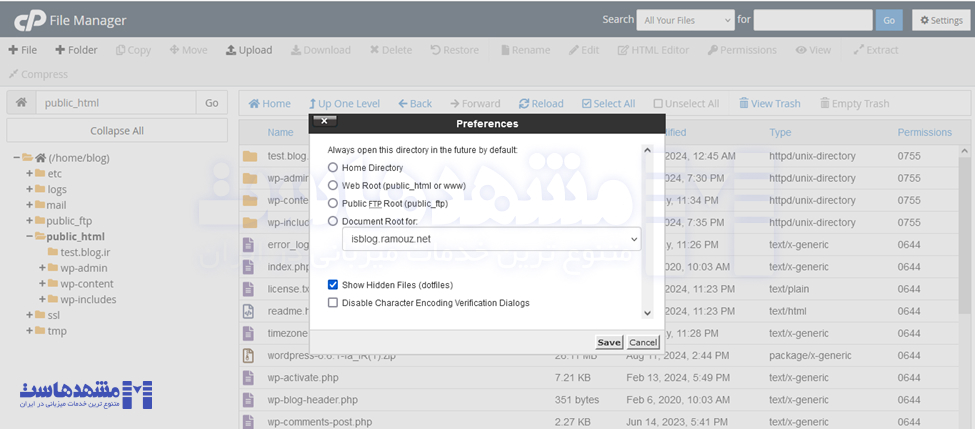975x429 pixels.
Task: Click the Edit pencil toolbar item
Action: (x=584, y=50)
